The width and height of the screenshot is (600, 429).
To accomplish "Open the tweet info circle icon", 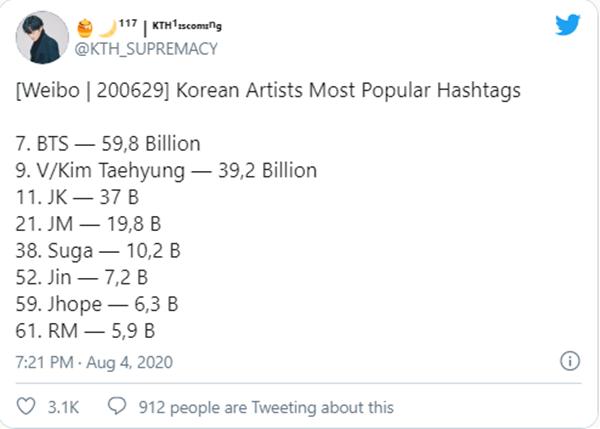I will point(570,360).
